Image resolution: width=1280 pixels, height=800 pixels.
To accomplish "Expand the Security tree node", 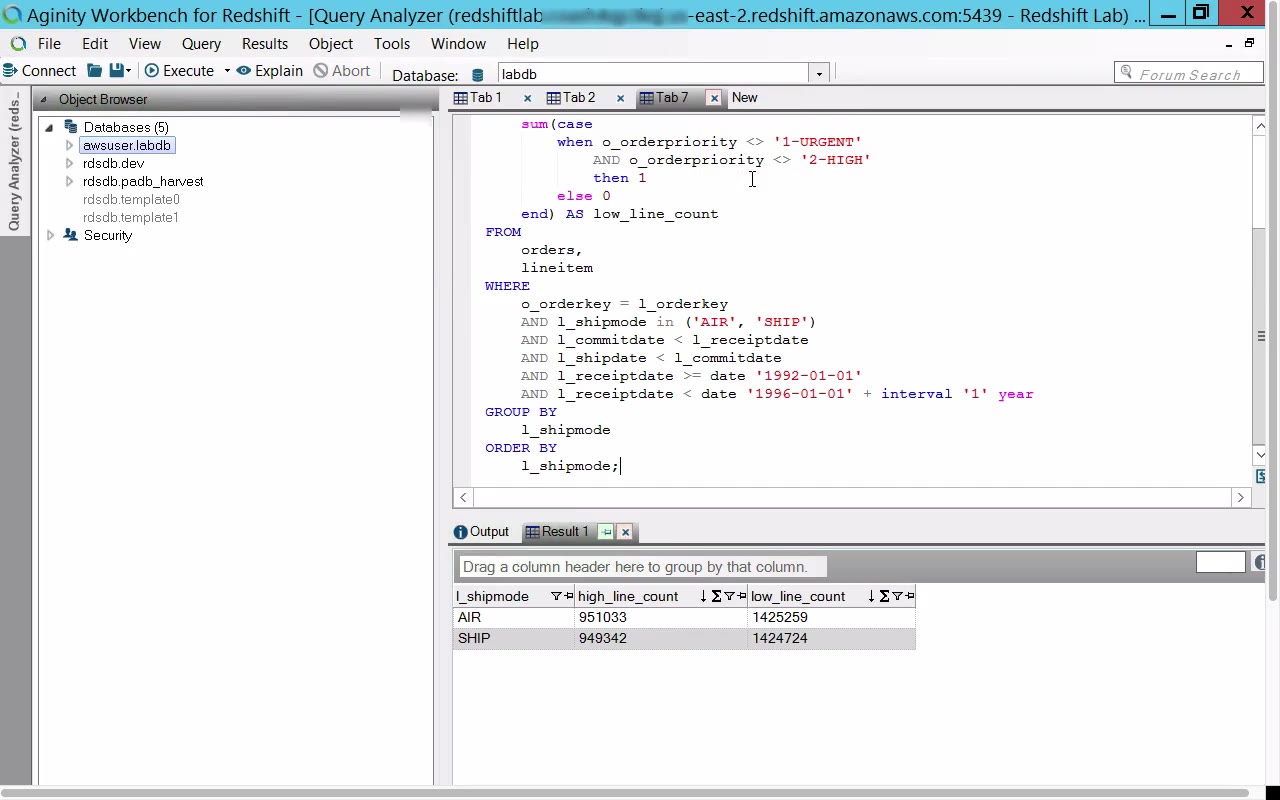I will pos(50,236).
